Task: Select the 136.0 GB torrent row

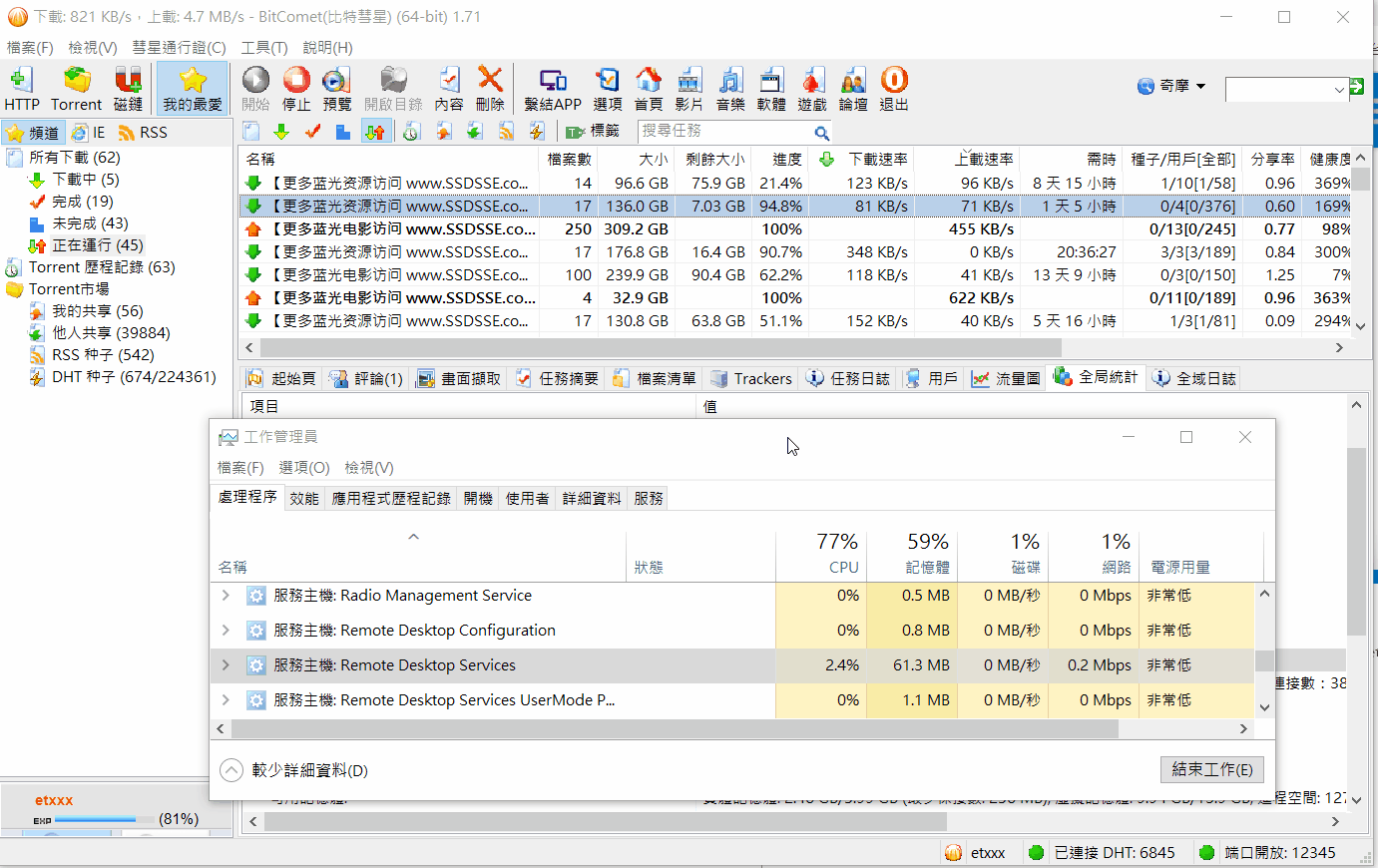Action: pyautogui.click(x=794, y=207)
